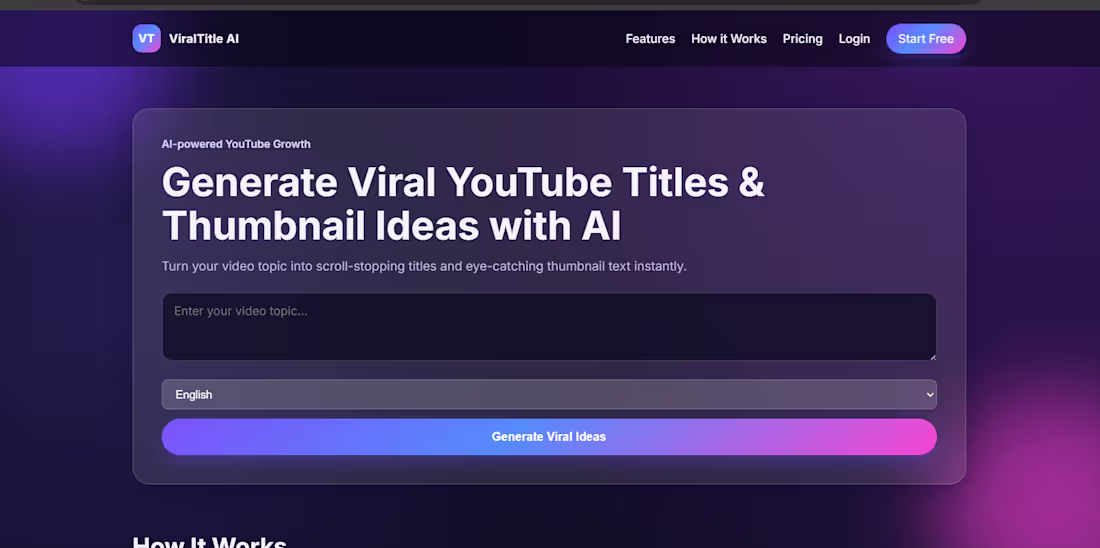The image size is (1100, 548).
Task: Click Generate Viral Ideas button
Action: coord(549,436)
